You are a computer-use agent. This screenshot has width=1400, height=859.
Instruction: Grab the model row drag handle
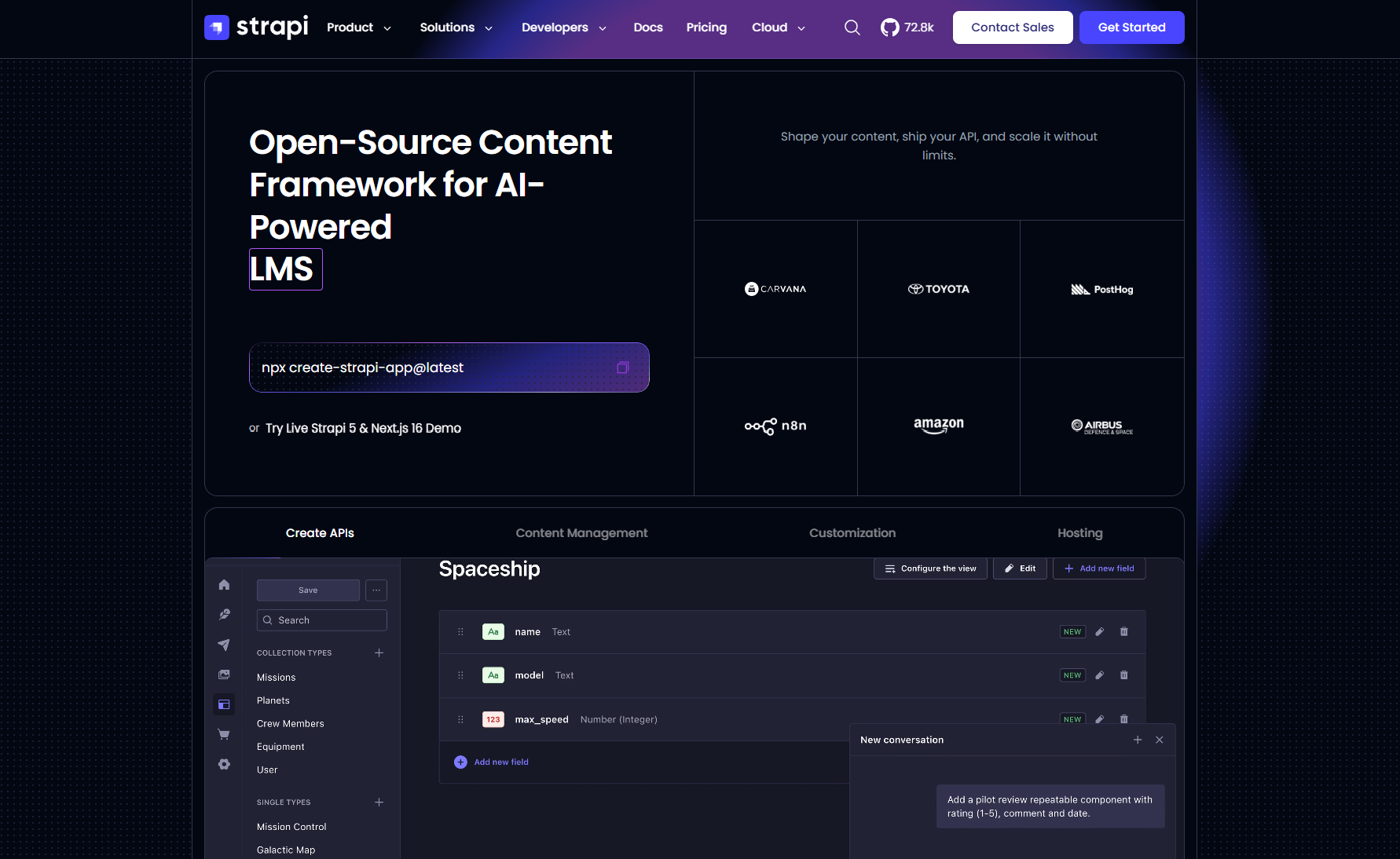tap(461, 675)
